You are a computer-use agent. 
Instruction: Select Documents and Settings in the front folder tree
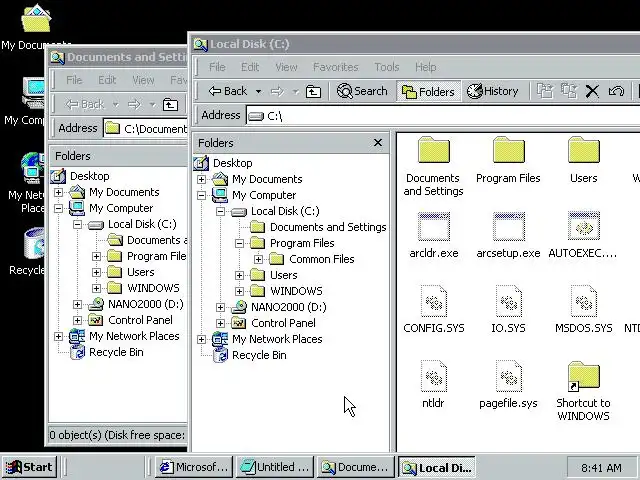tap(328, 227)
